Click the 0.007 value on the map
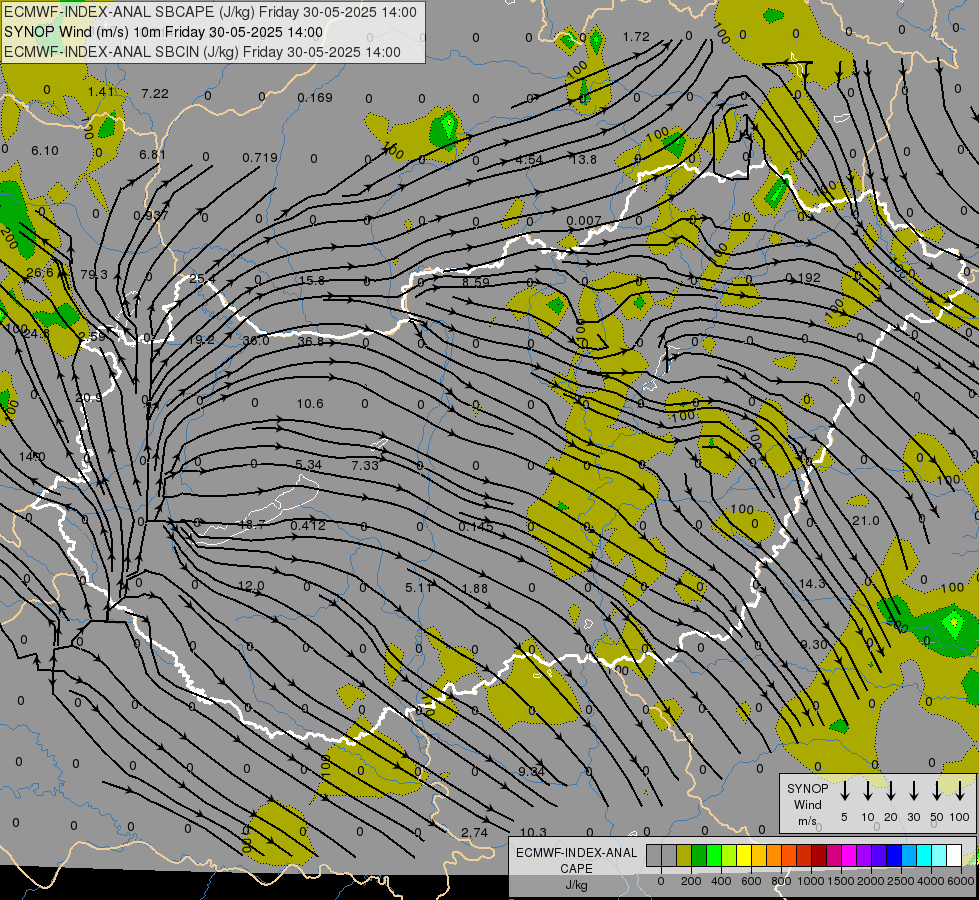 tap(584, 220)
